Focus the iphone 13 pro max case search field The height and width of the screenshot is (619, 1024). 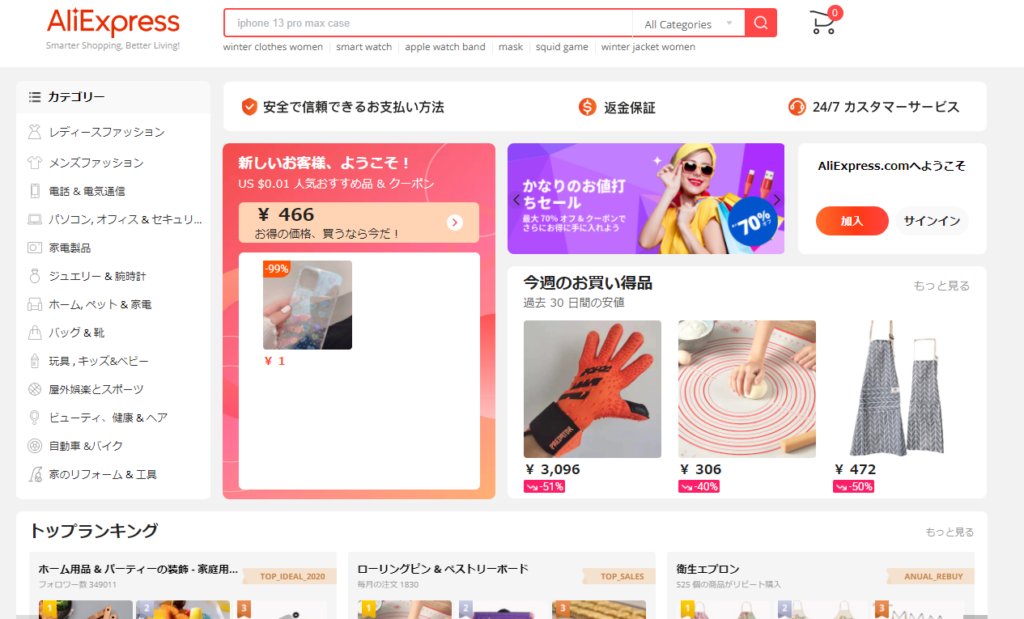428,23
